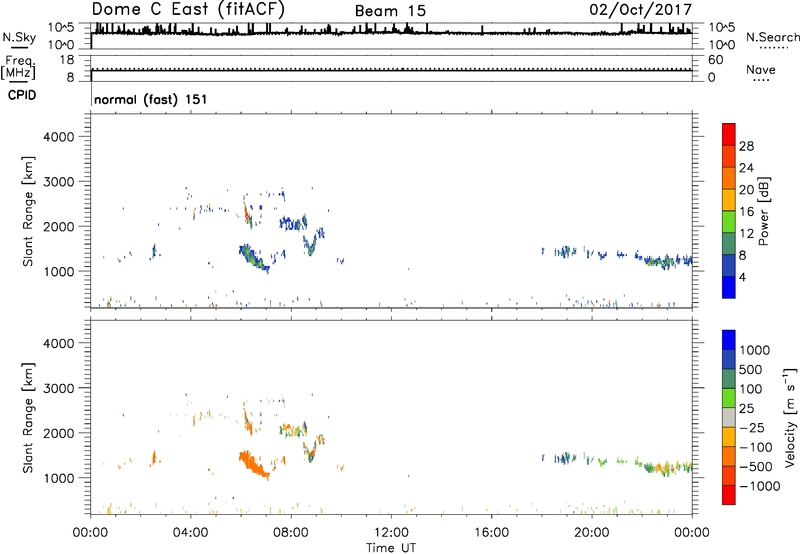The image size is (800, 554).
Task: Click power colorbar value 12
Action: (746, 234)
